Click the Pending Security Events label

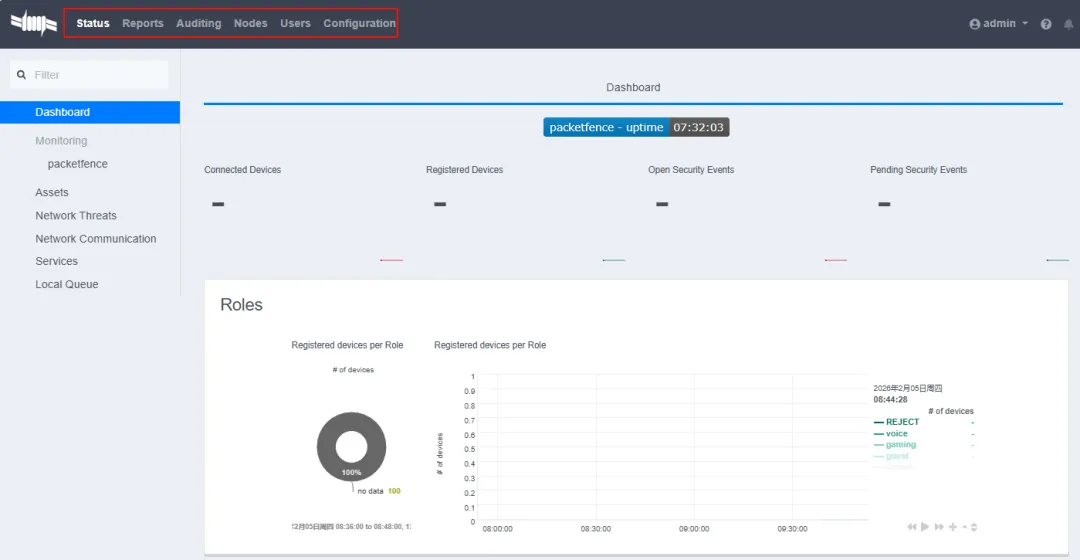(918, 169)
